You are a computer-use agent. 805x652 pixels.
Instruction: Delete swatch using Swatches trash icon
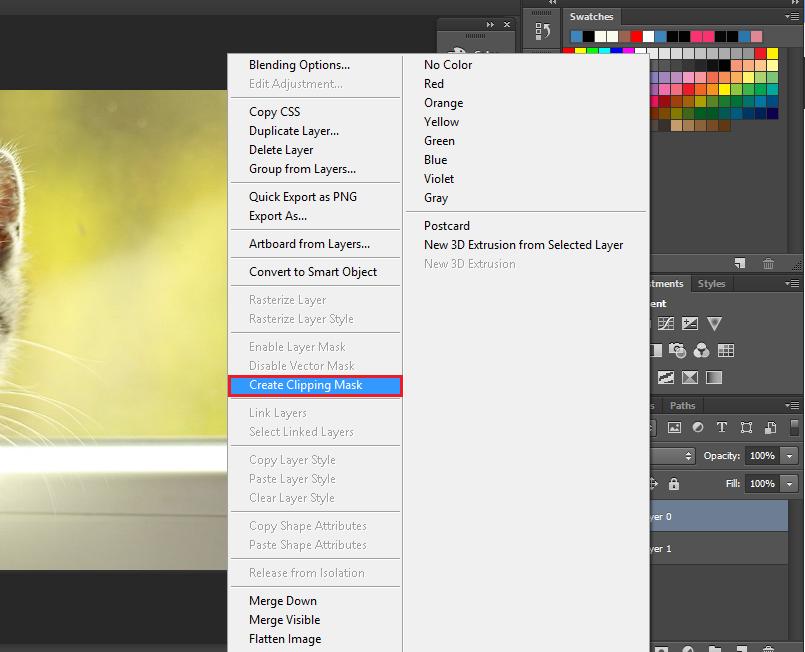tap(768, 264)
